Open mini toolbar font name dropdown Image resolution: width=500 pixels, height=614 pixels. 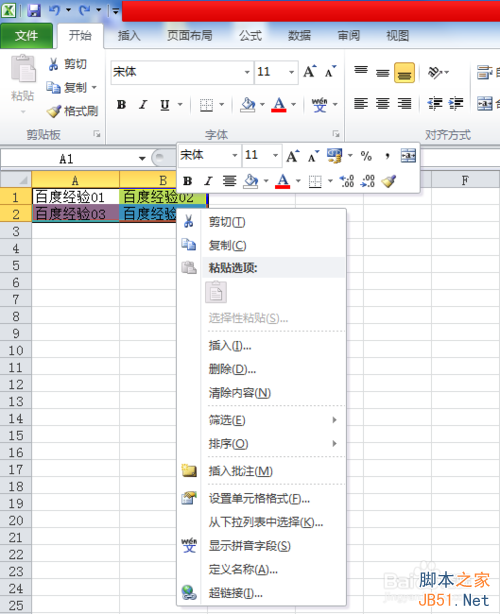(x=235, y=155)
